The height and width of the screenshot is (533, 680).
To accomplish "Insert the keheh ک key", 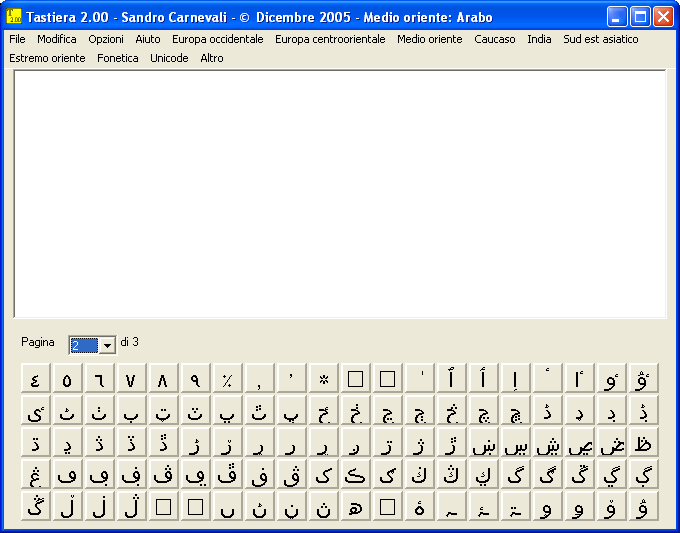I will click(324, 474).
